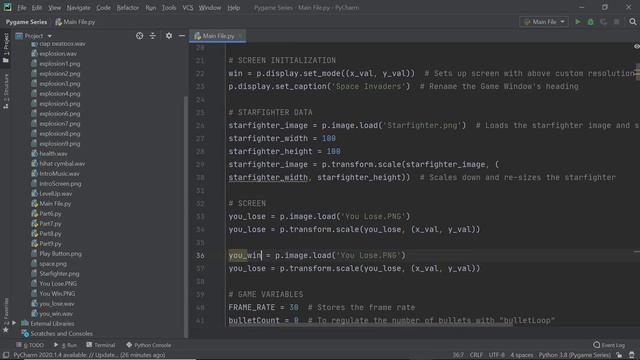Expand External Libraries node
The height and width of the screenshot is (360, 640).
14,323
